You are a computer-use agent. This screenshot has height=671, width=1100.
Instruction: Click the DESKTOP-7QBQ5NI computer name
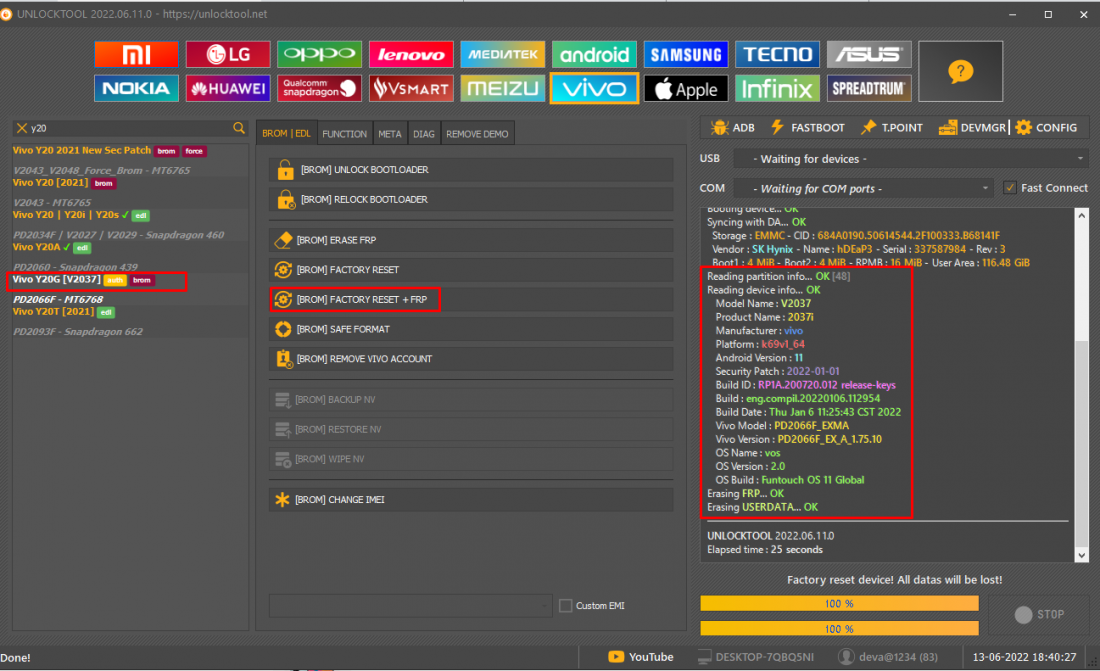coord(756,657)
